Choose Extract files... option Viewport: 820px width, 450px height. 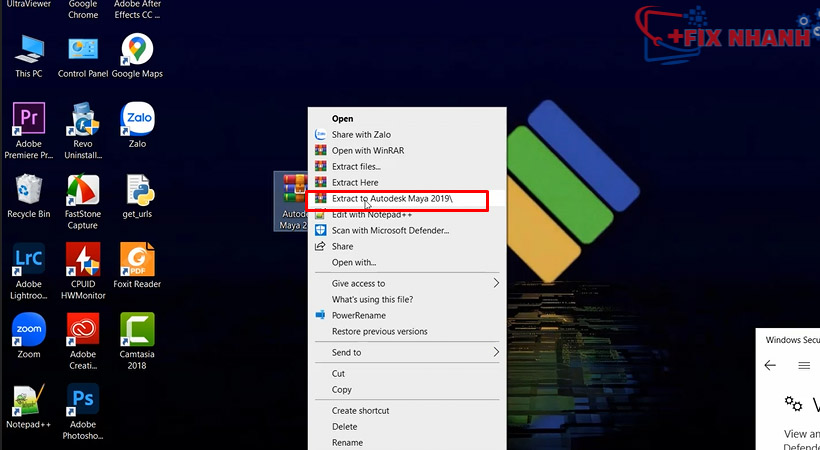point(407,166)
